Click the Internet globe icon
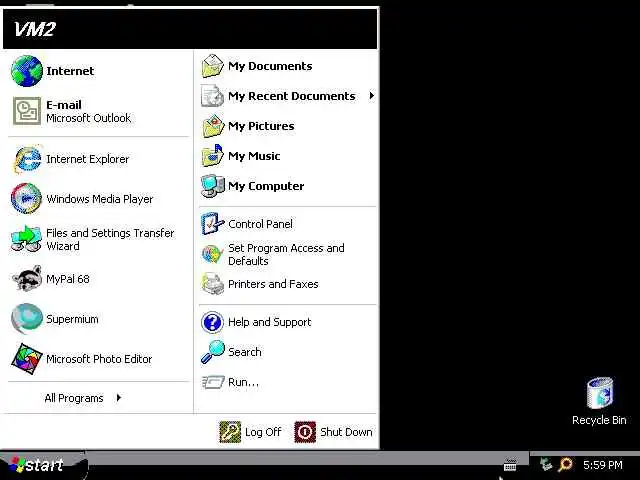 tap(27, 71)
